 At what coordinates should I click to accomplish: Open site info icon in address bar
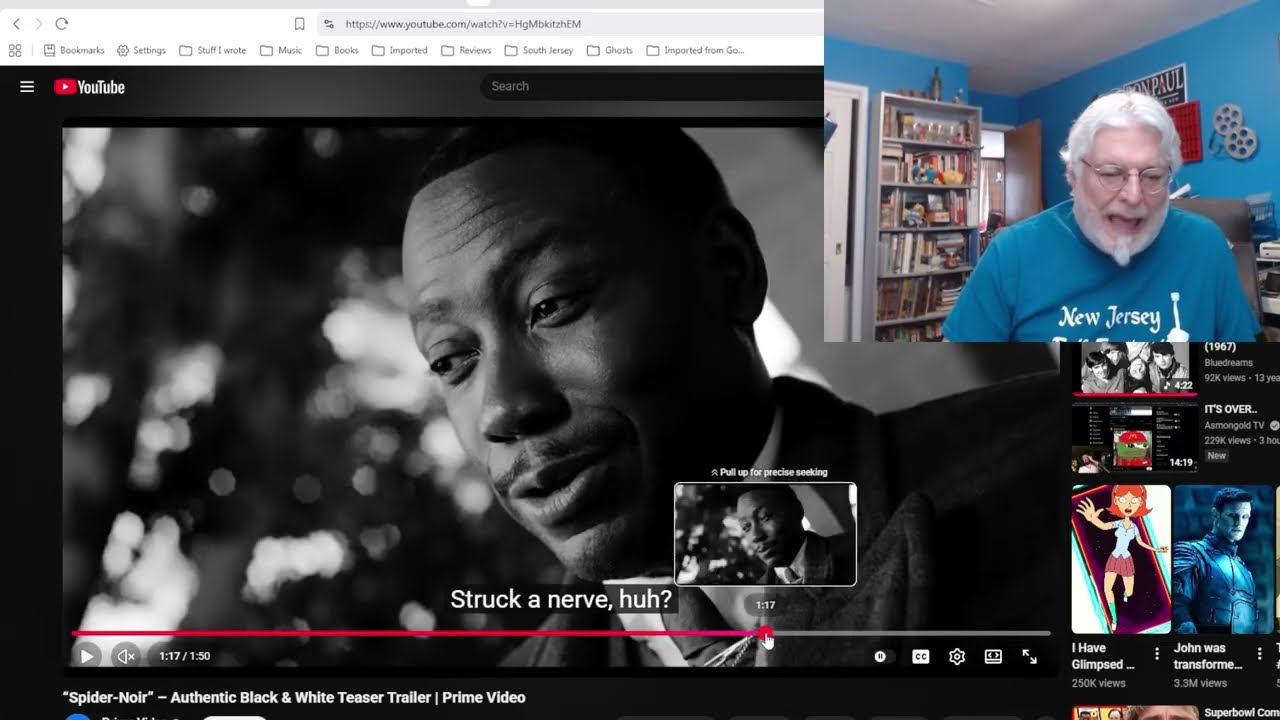pos(329,24)
